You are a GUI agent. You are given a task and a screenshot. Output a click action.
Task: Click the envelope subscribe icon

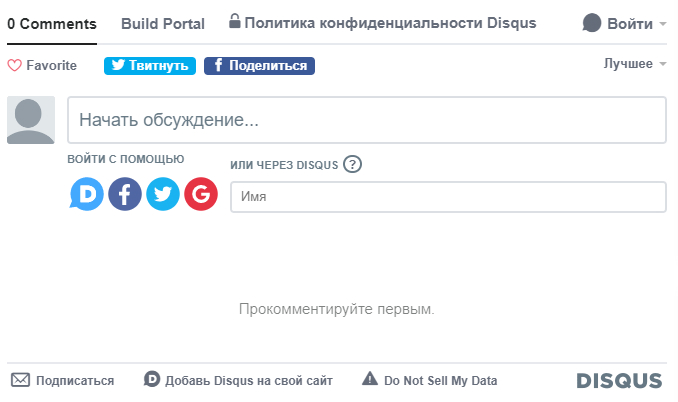[x=20, y=380]
